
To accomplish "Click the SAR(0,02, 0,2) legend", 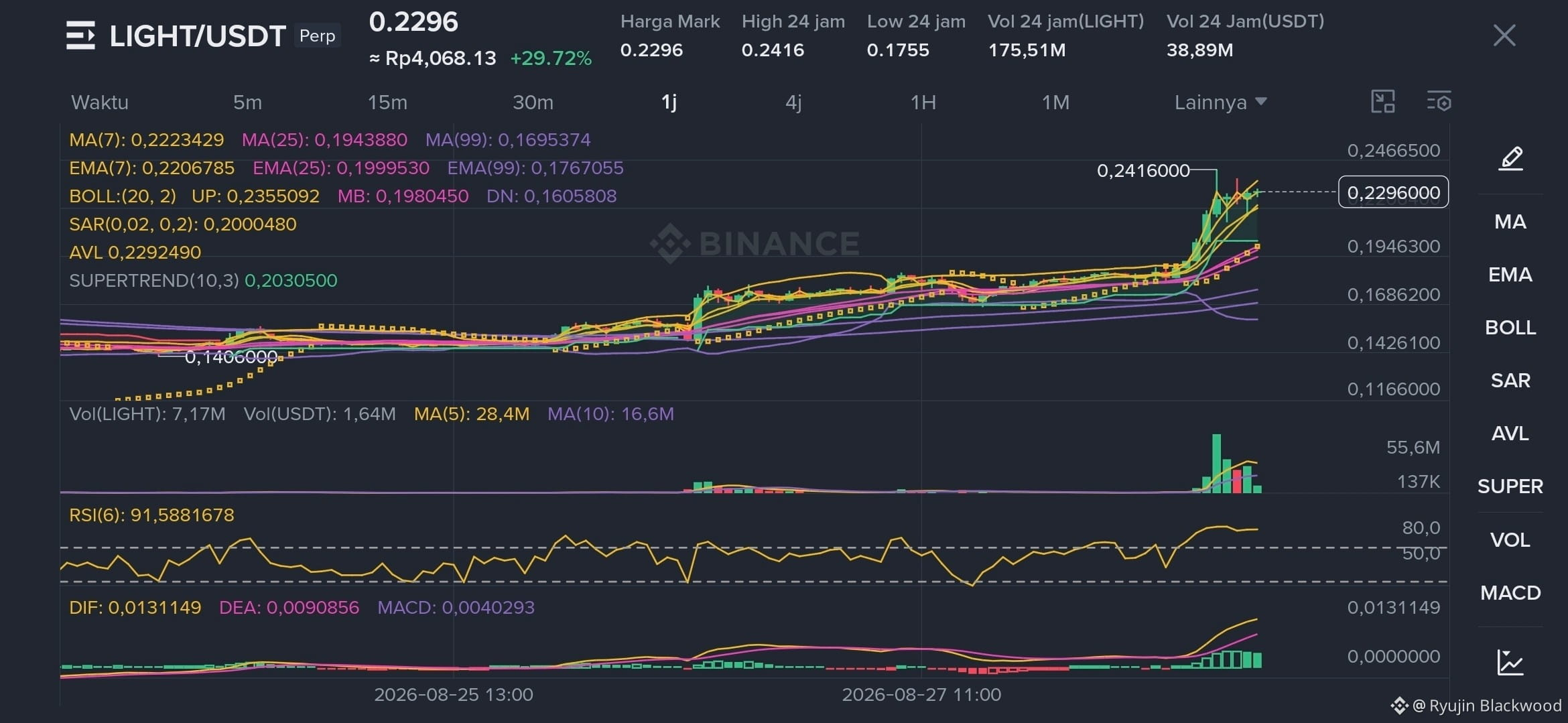I will point(183,224).
